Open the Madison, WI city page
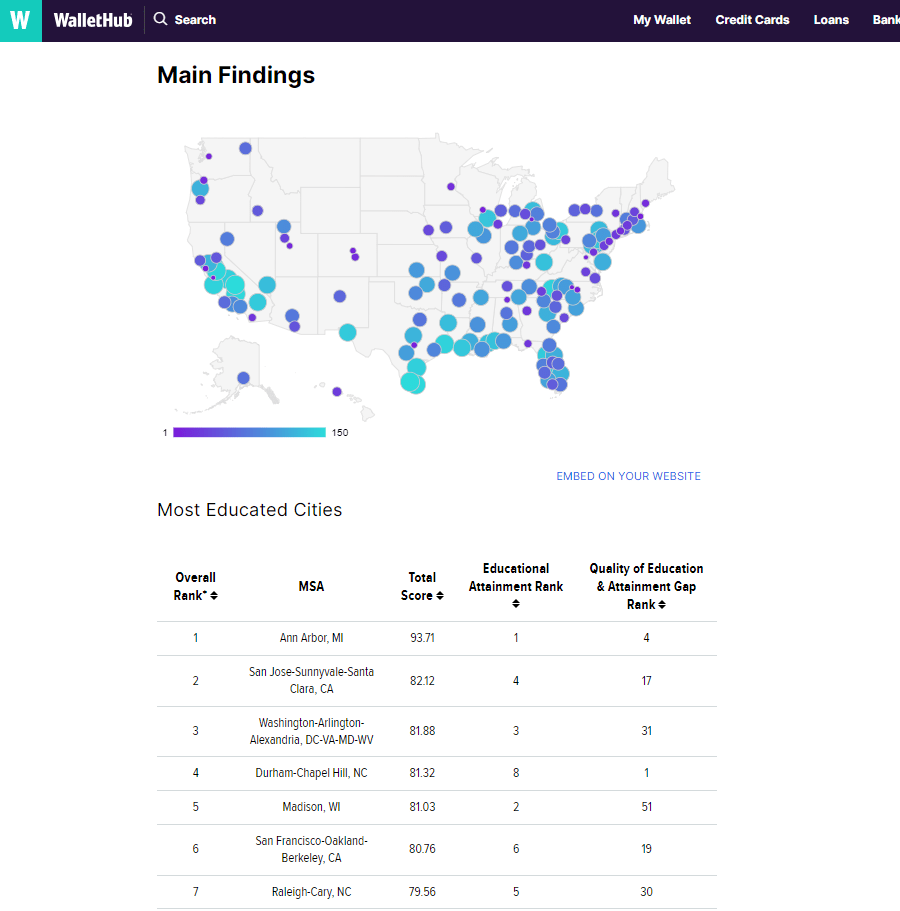This screenshot has width=900, height=911. [x=311, y=807]
